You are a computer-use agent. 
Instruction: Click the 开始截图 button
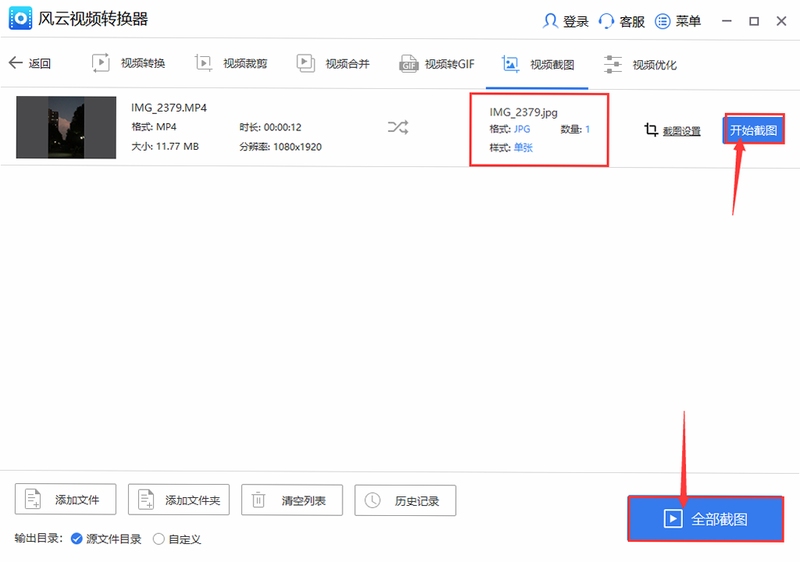point(754,130)
